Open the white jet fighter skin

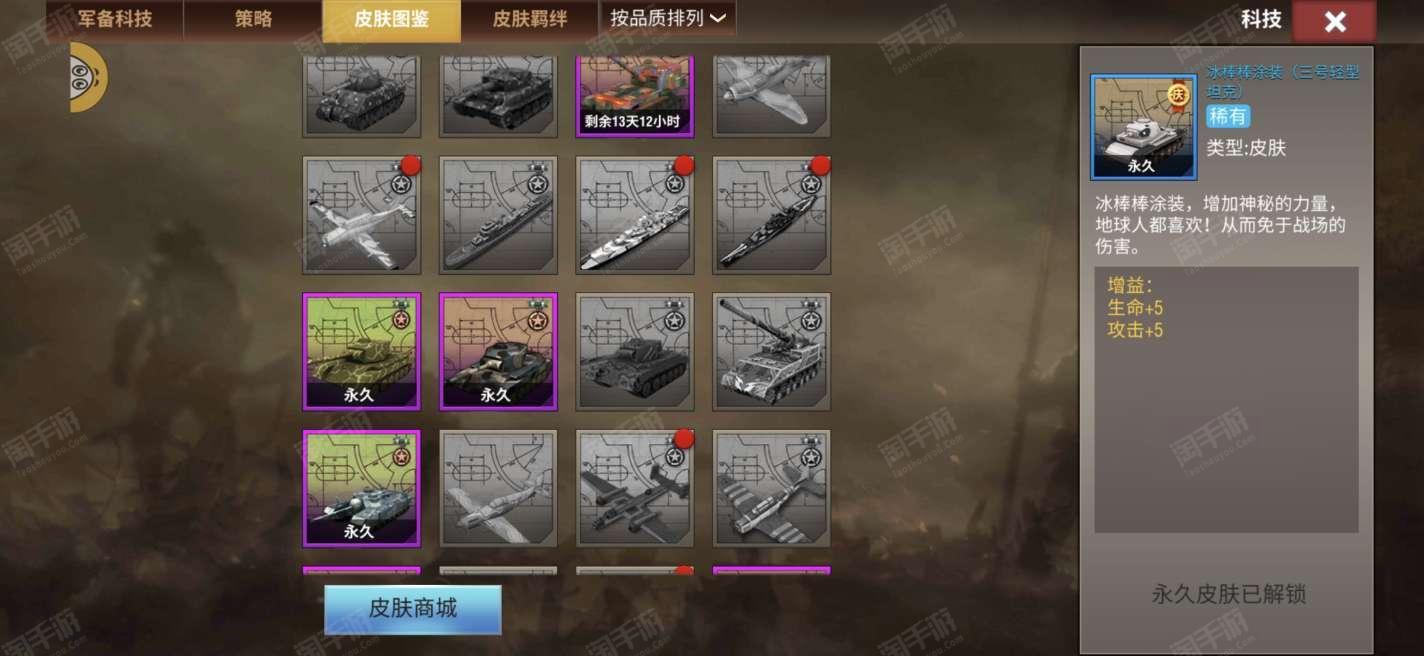(x=362, y=215)
